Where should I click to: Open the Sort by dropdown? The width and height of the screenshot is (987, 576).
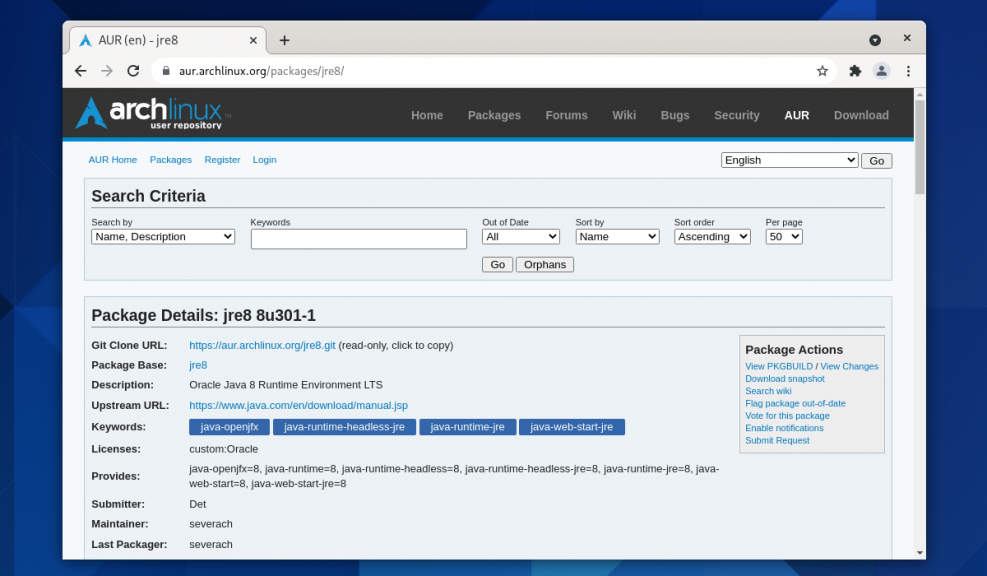[617, 236]
